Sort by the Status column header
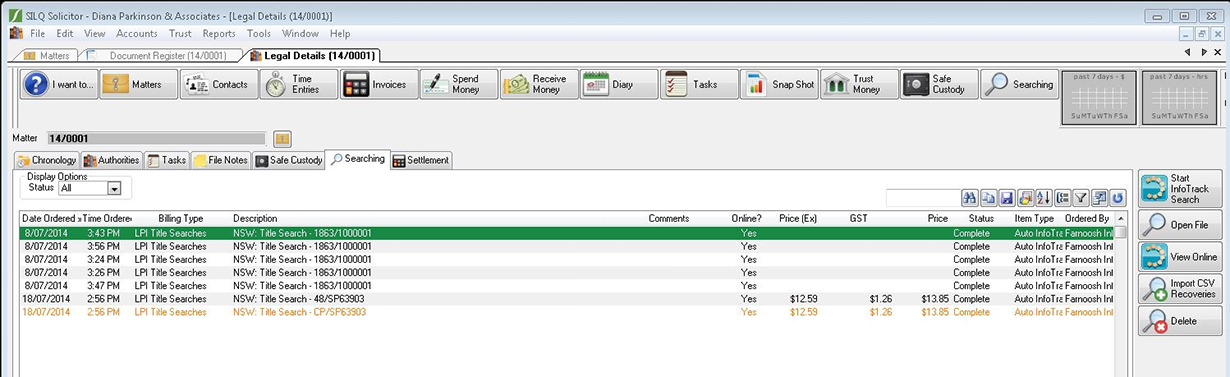 tap(980, 218)
